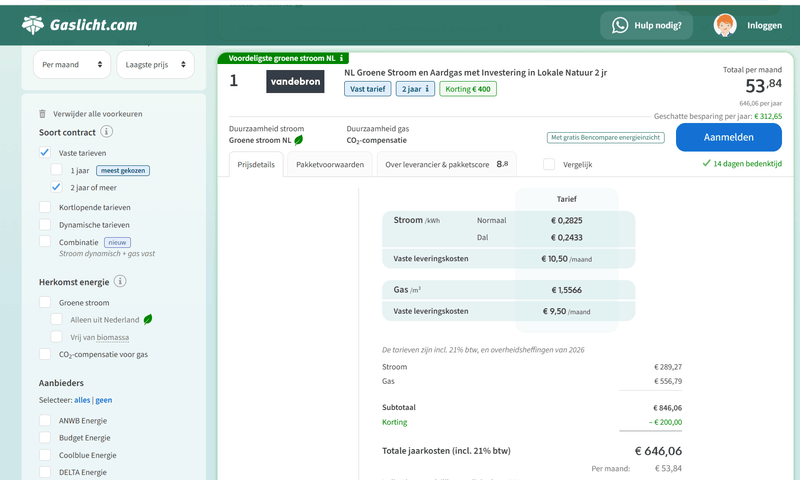Click the Inloggen link
800x480 pixels.
[x=764, y=25]
